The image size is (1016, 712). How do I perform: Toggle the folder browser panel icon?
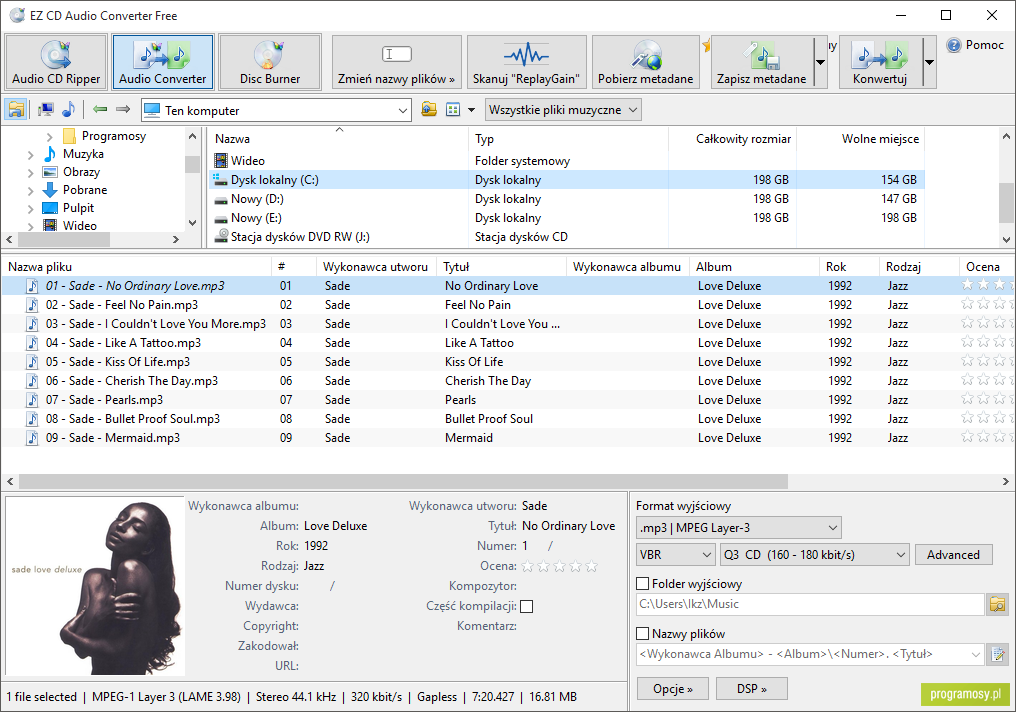point(16,109)
